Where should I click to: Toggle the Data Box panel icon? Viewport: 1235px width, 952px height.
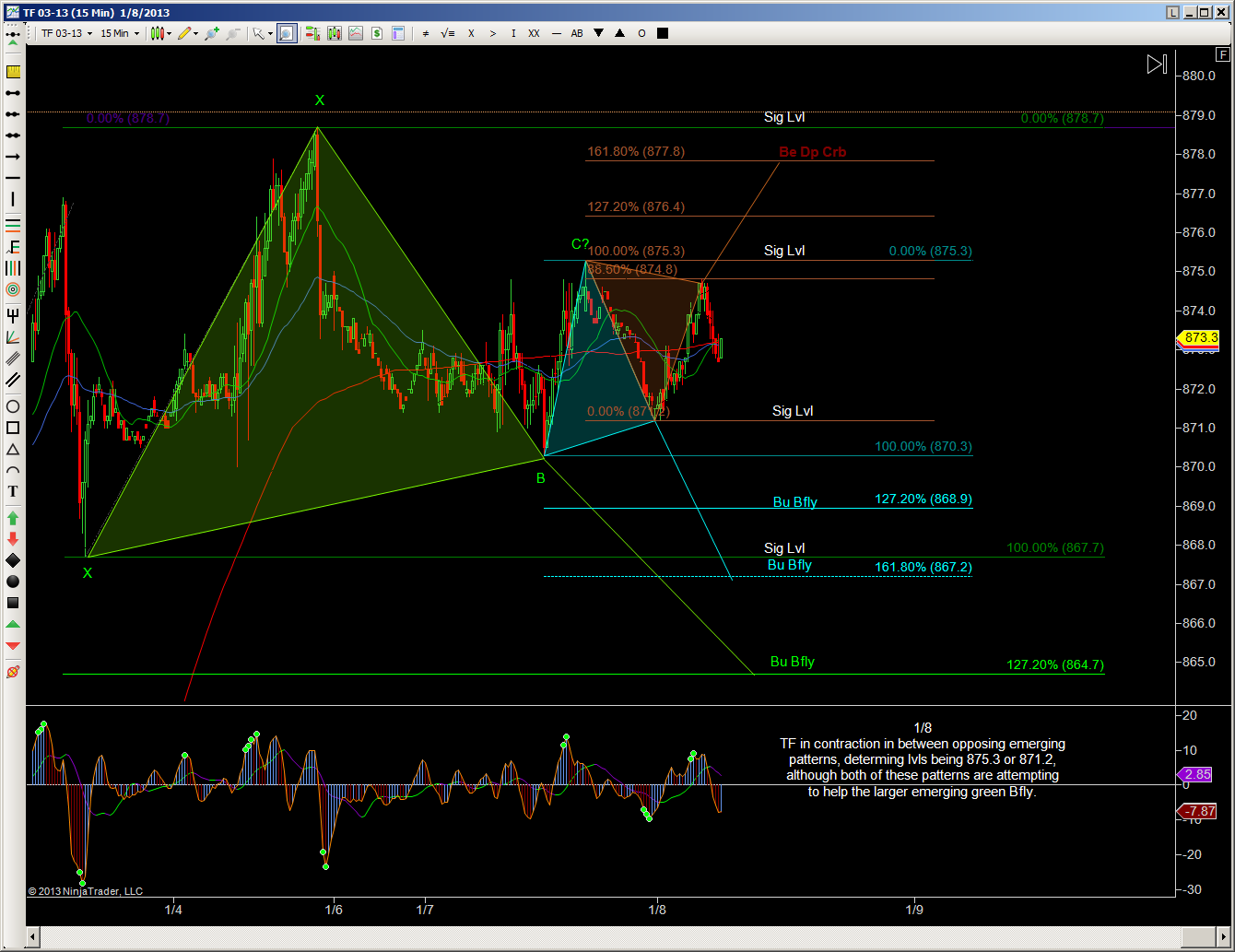(398, 33)
